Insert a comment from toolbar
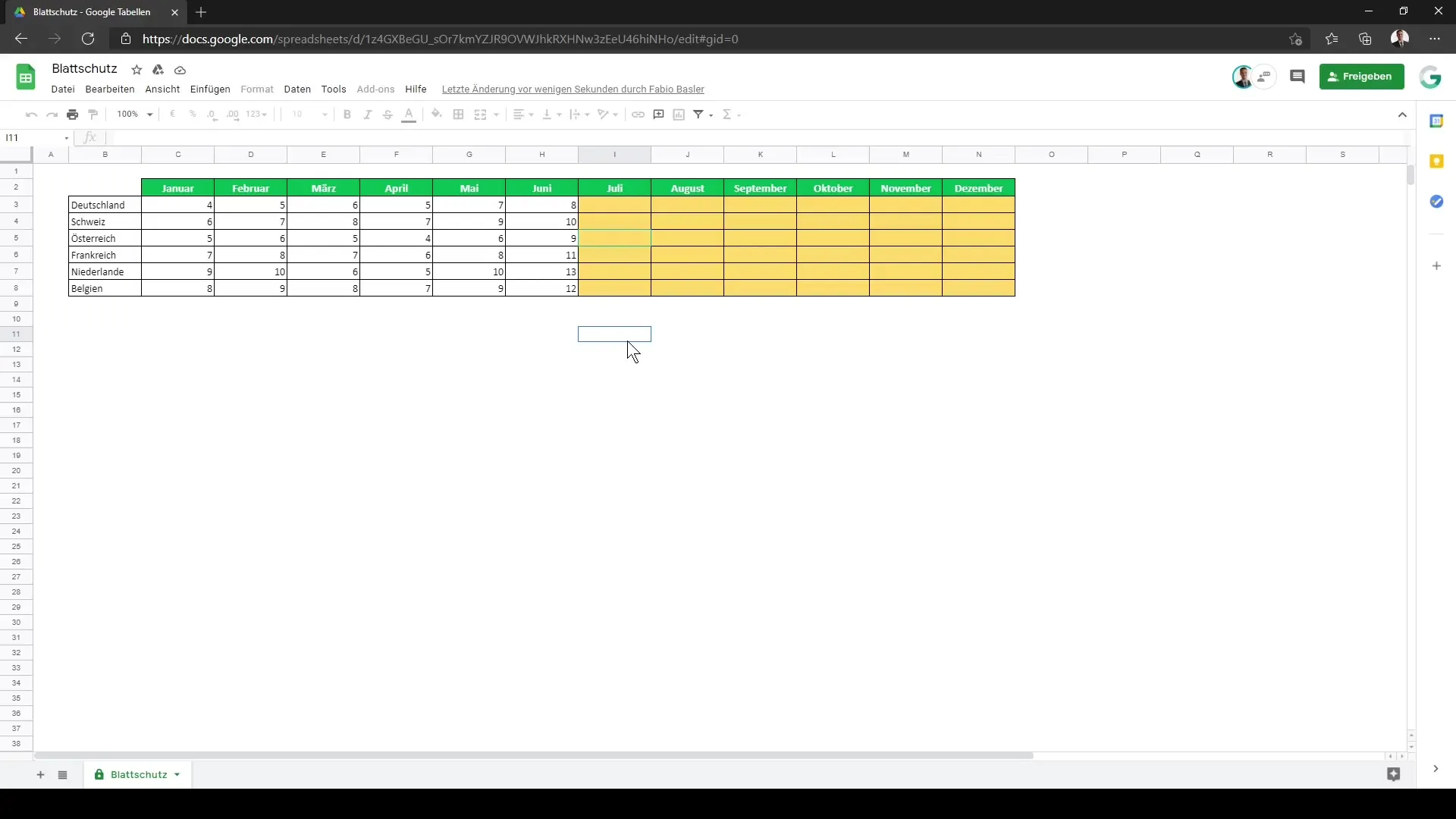This screenshot has height=819, width=1456. pos(658,115)
